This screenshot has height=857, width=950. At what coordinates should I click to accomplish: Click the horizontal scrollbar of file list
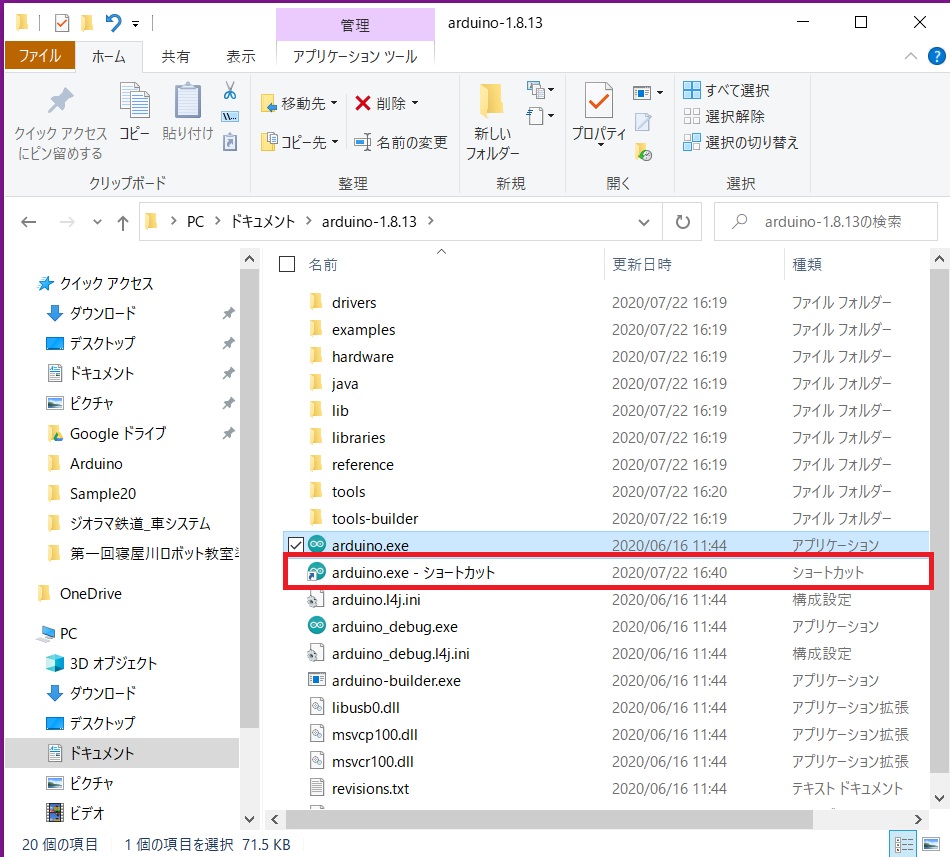pyautogui.click(x=549, y=819)
